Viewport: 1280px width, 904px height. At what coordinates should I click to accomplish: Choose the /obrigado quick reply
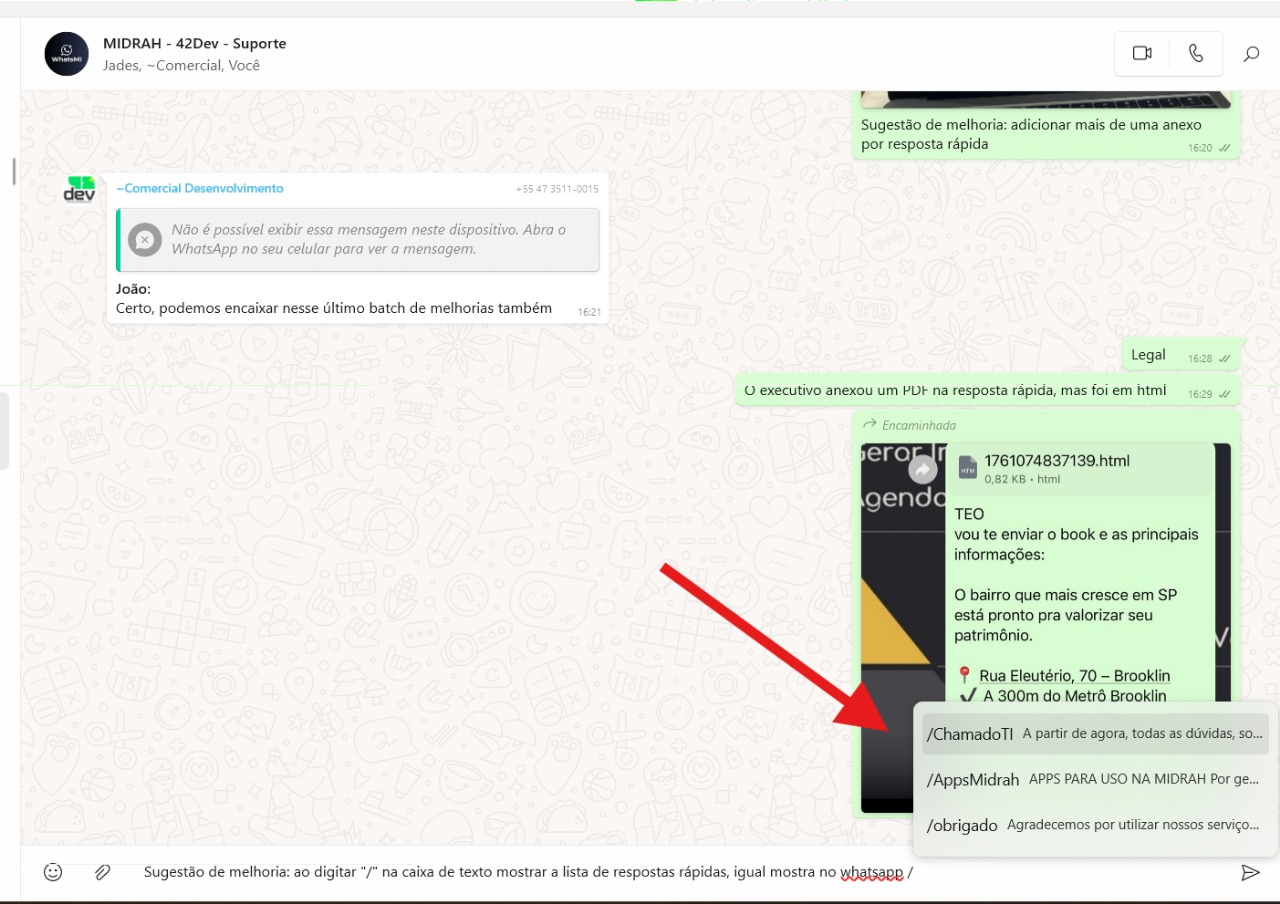click(1095, 825)
